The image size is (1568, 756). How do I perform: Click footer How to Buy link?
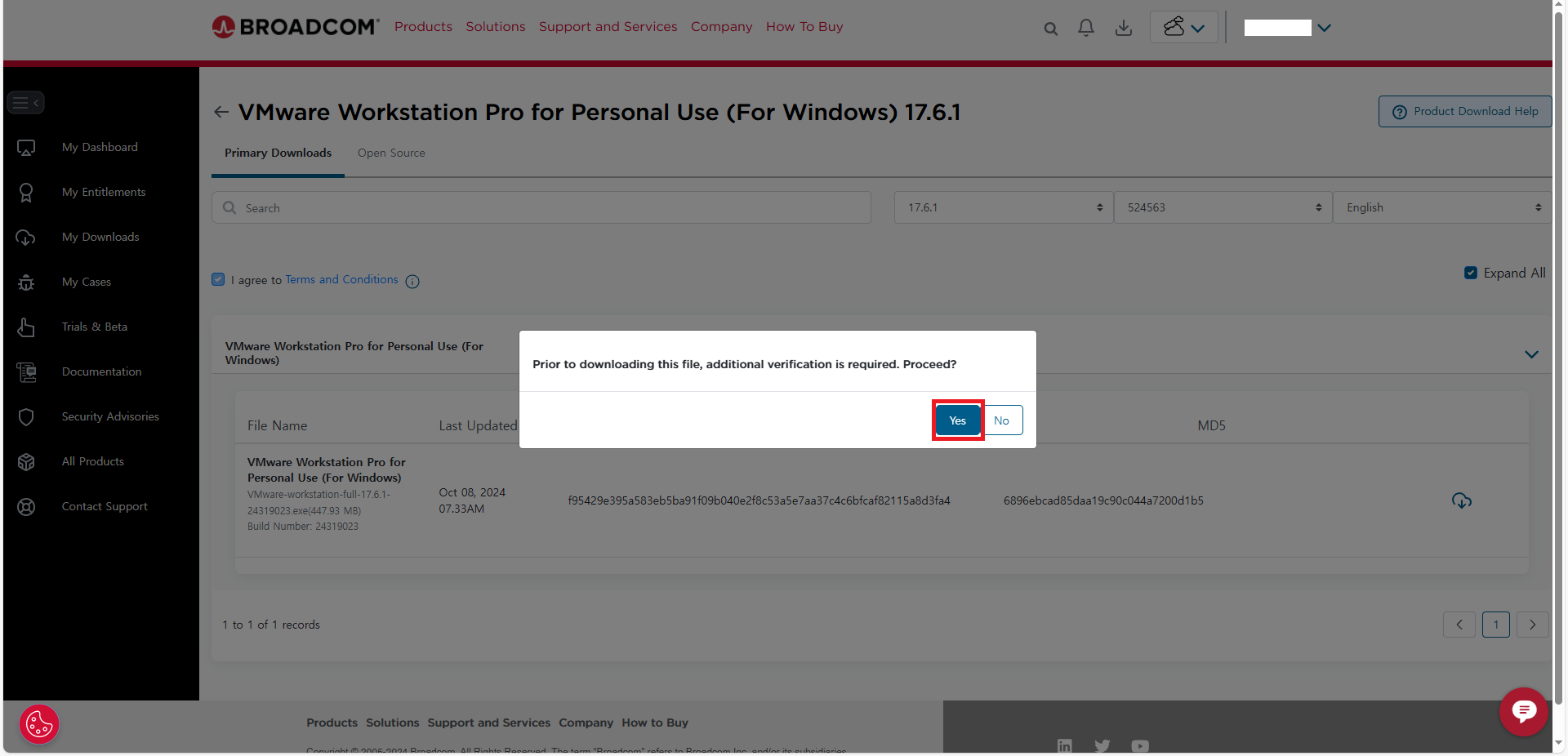point(655,723)
